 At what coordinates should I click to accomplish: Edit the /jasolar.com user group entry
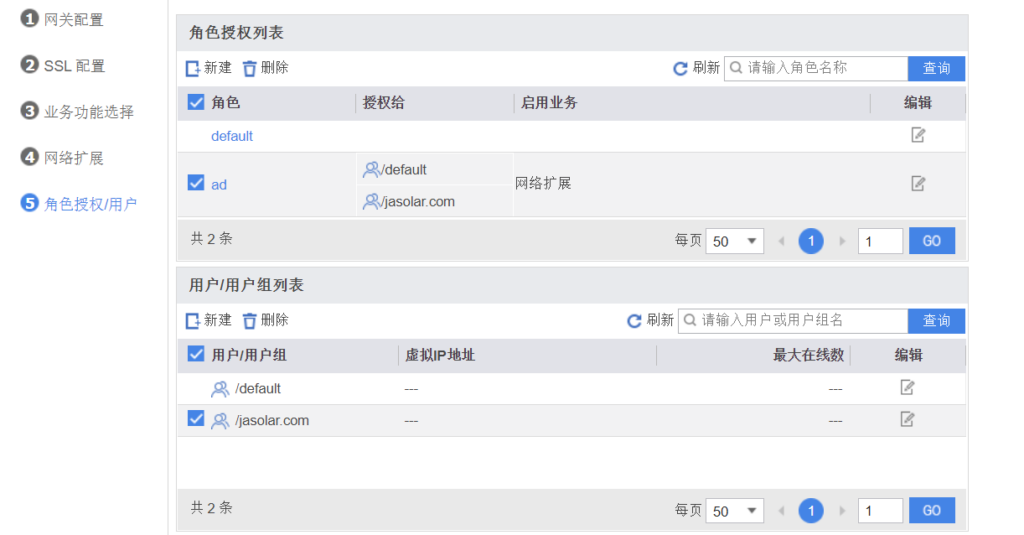coord(907,420)
